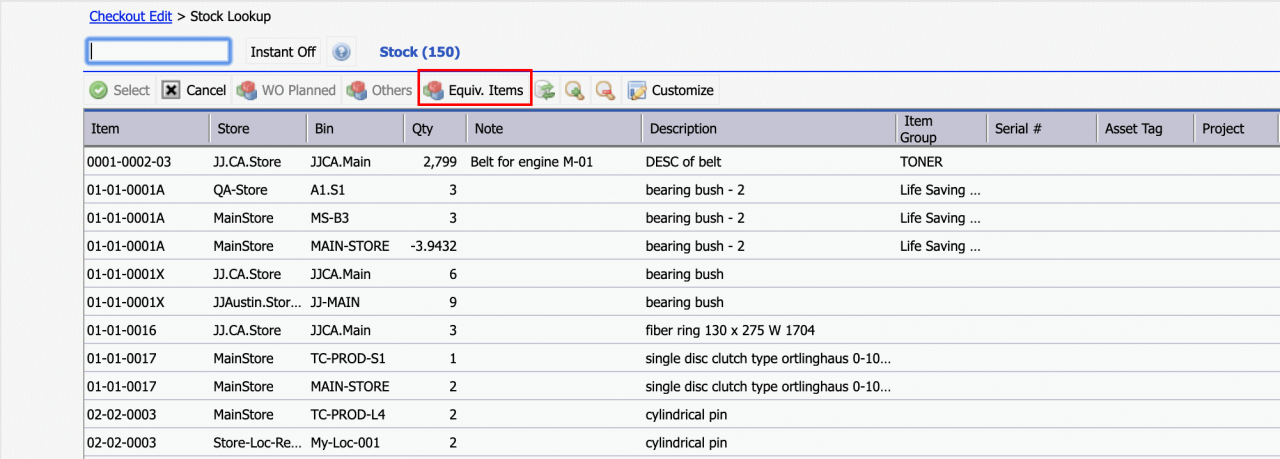Sort by the Item Group column header
The height and width of the screenshot is (459, 1280).
pyautogui.click(x=940, y=128)
